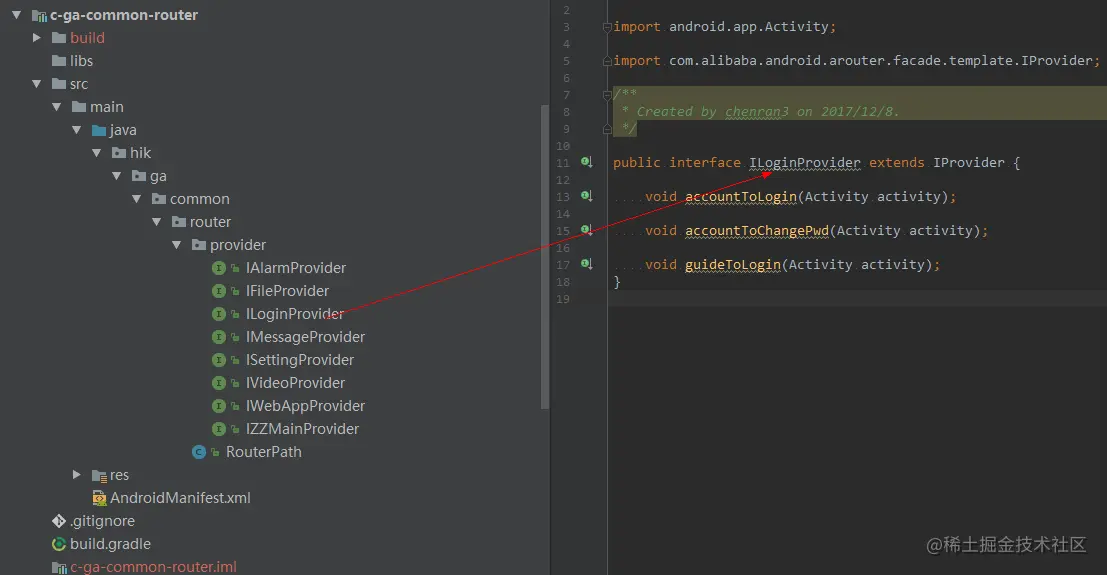1107x575 pixels.
Task: Select IFileProvider in the project tree
Action: (x=287, y=290)
